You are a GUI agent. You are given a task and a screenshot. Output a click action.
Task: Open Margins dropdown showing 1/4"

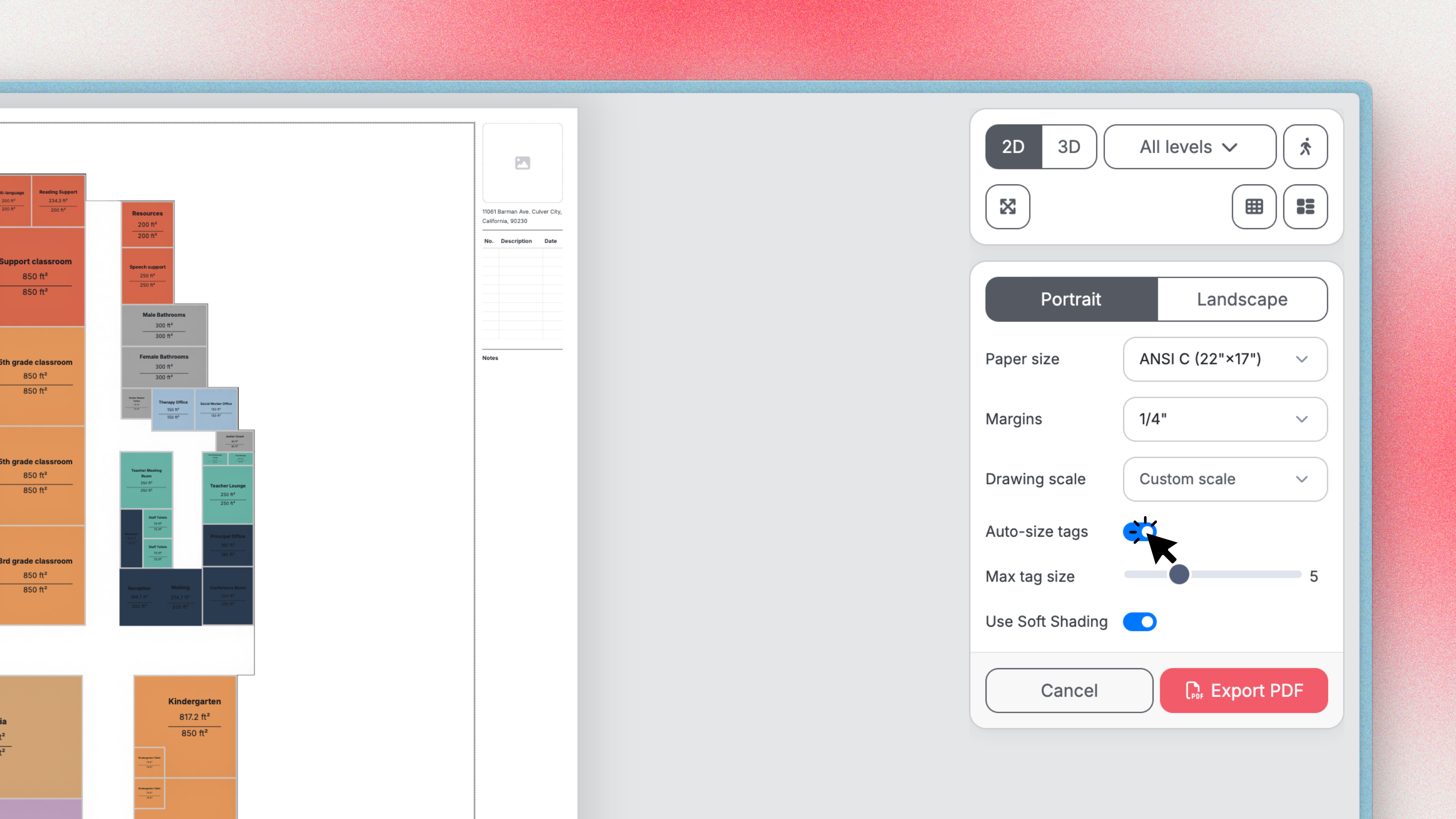[x=1224, y=420]
